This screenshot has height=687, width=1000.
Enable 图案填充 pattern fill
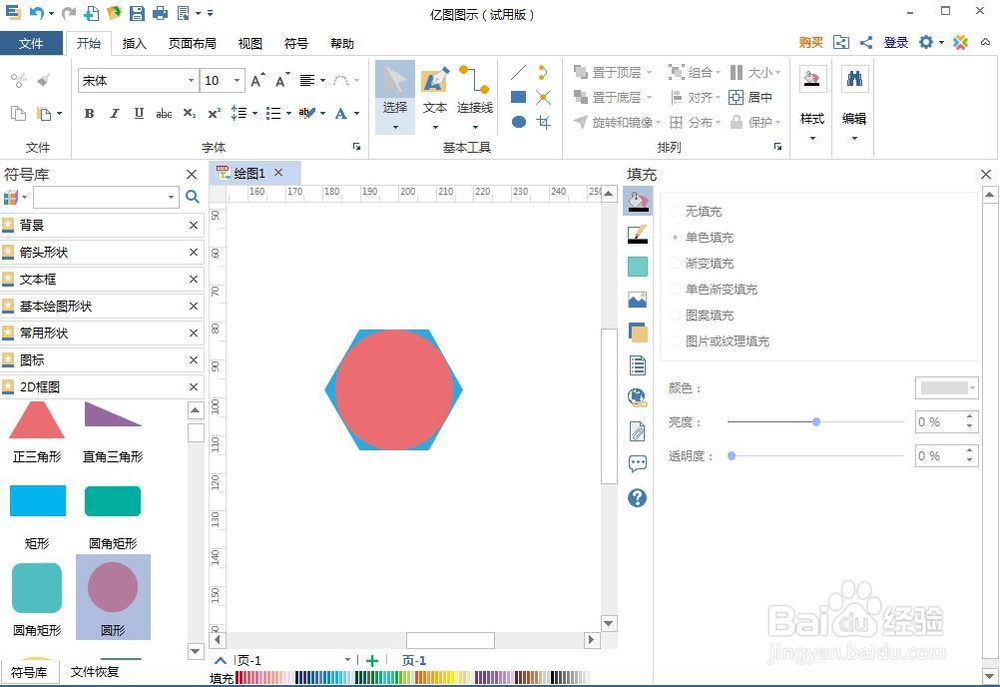coord(677,315)
